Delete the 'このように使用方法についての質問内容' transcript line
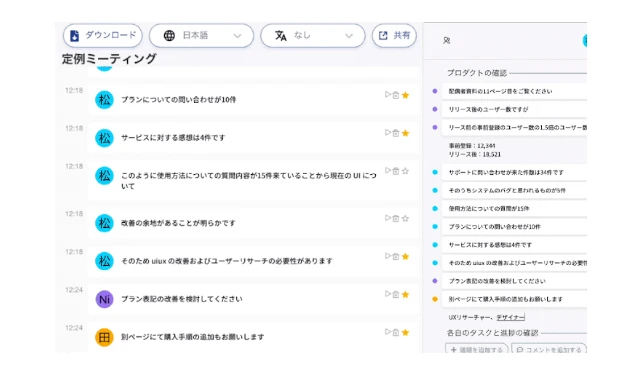636x378 pixels. (x=396, y=171)
